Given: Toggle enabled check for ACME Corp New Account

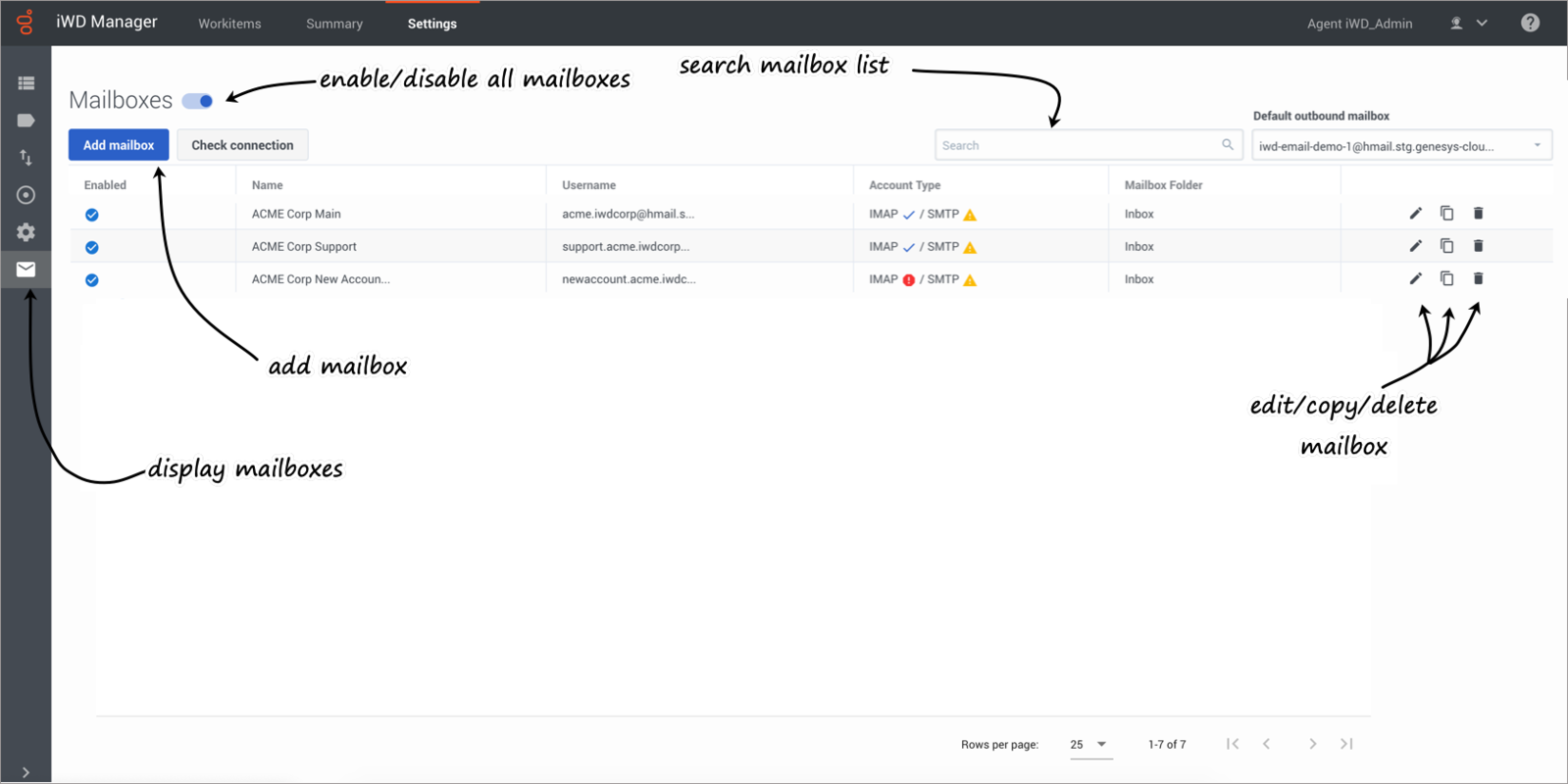Looking at the screenshot, I should pos(92,280).
